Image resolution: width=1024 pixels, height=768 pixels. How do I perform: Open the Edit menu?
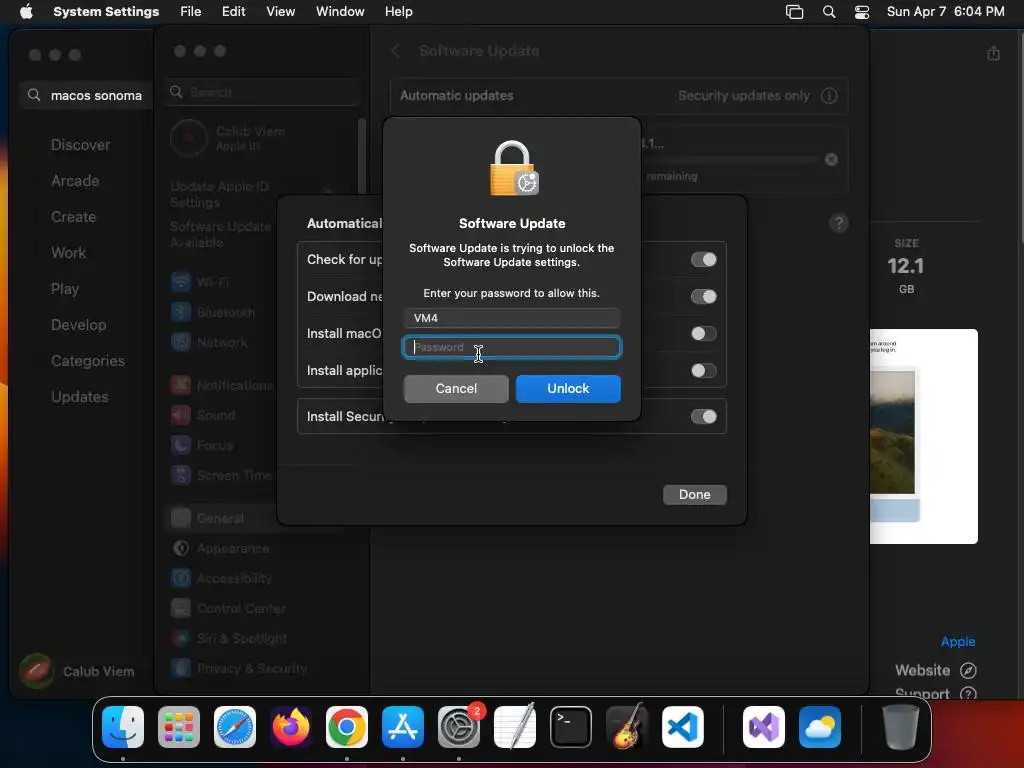[233, 12]
